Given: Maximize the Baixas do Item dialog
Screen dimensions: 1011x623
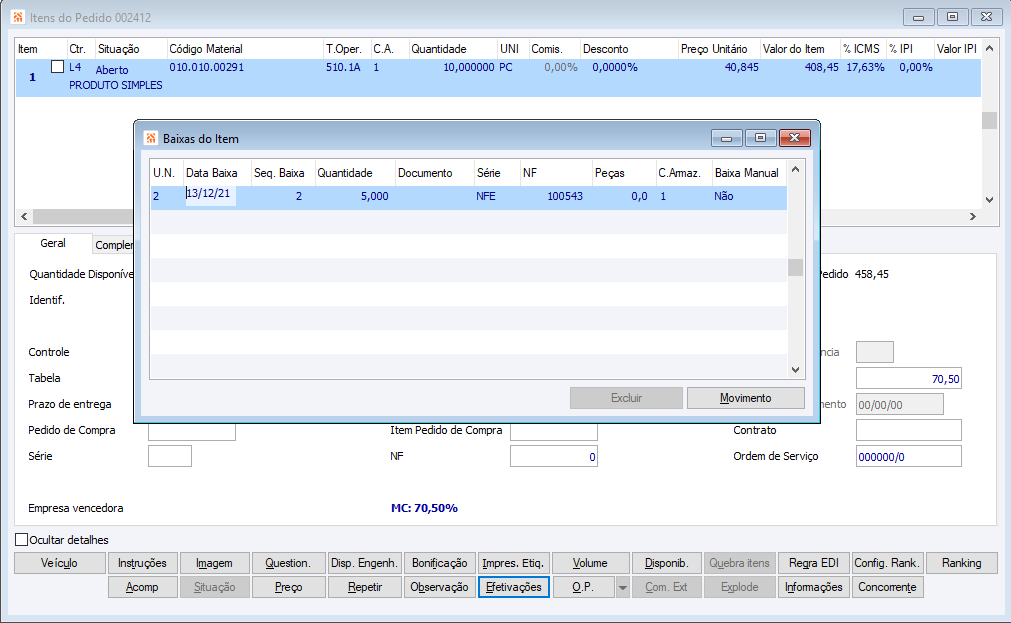Looking at the screenshot, I should click(761, 138).
